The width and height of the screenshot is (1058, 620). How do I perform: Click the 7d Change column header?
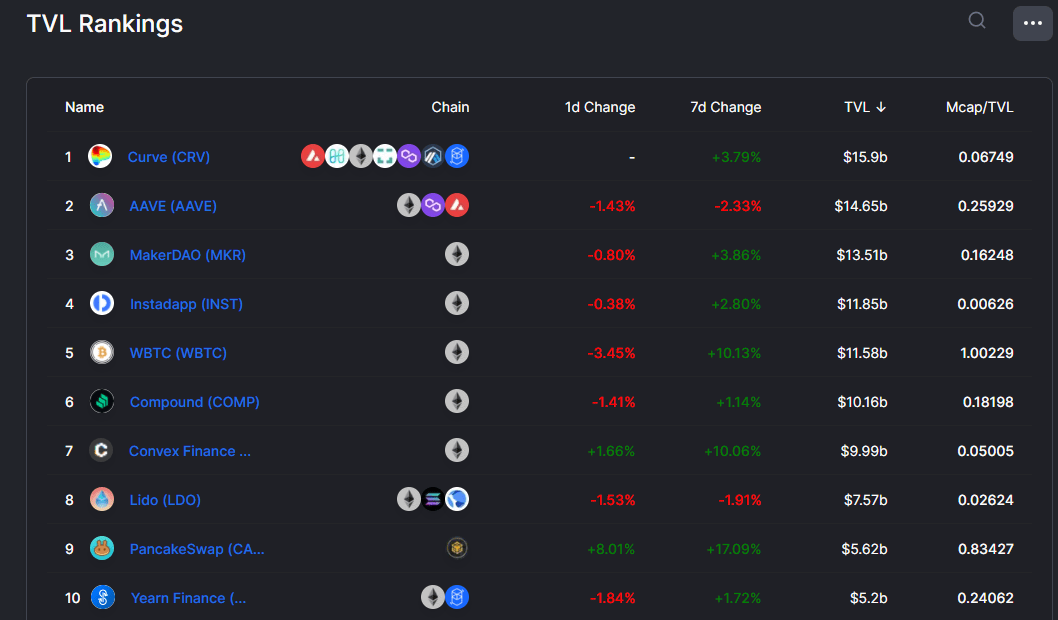(725, 107)
